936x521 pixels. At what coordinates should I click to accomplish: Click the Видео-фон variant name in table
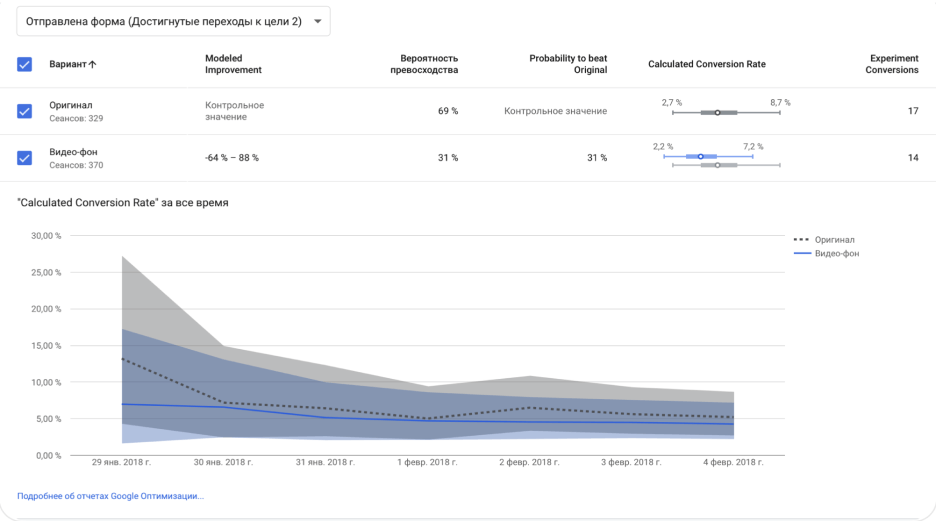74,152
